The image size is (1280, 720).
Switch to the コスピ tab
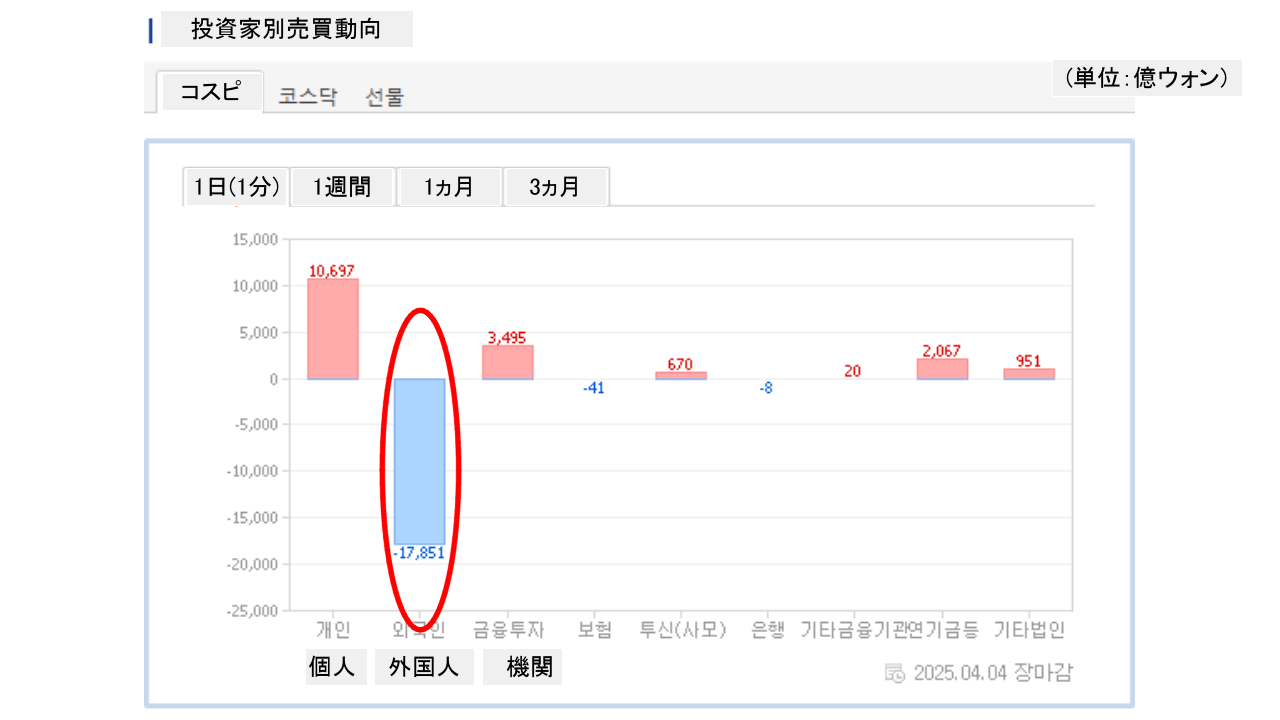(x=210, y=92)
